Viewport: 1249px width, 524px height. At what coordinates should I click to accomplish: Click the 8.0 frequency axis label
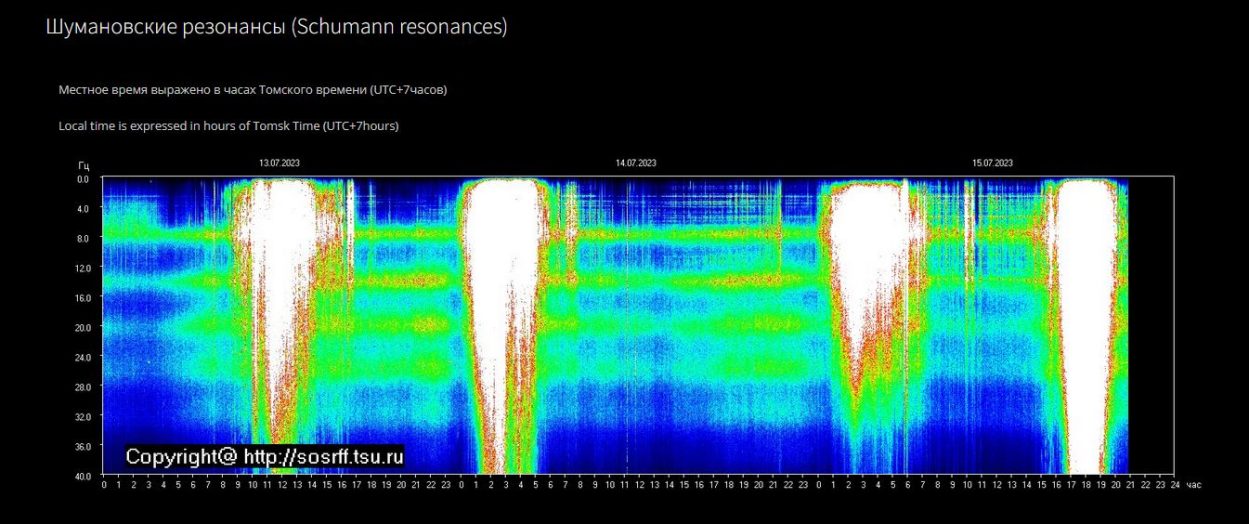83,238
